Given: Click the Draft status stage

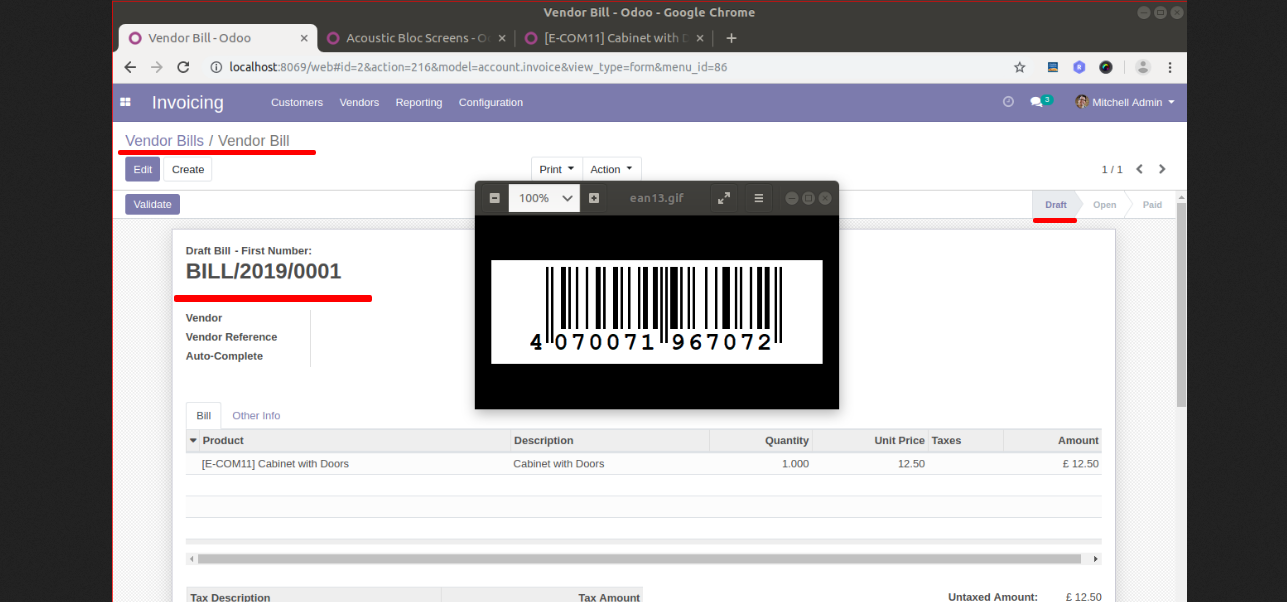Looking at the screenshot, I should (x=1055, y=204).
